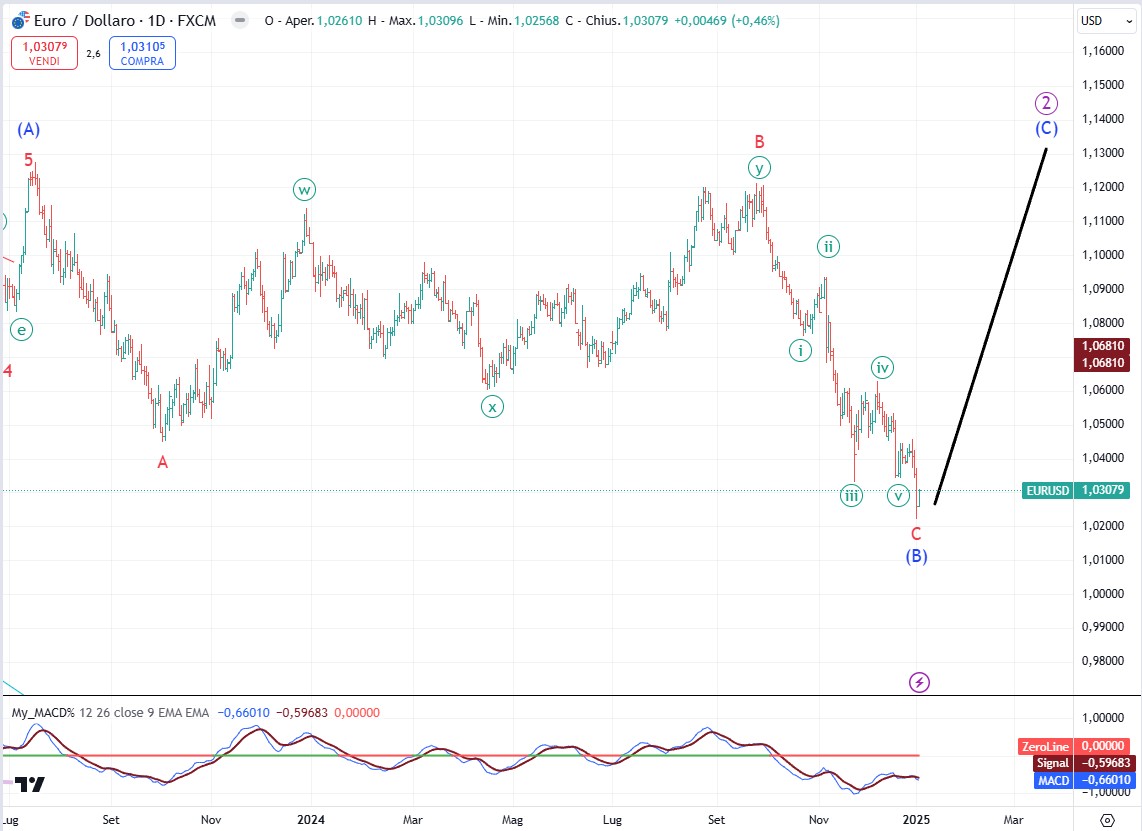Click the dark red −0,59683 value in MACD legend
This screenshot has height=831, width=1142.
pyautogui.click(x=302, y=712)
